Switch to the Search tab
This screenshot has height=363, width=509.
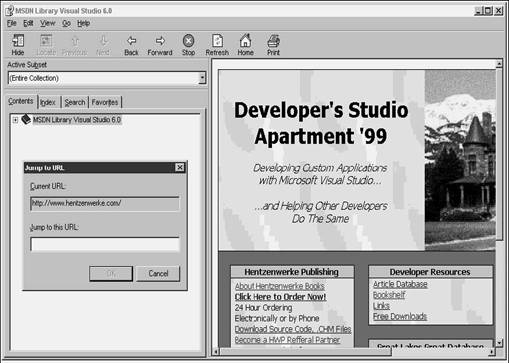click(x=75, y=102)
